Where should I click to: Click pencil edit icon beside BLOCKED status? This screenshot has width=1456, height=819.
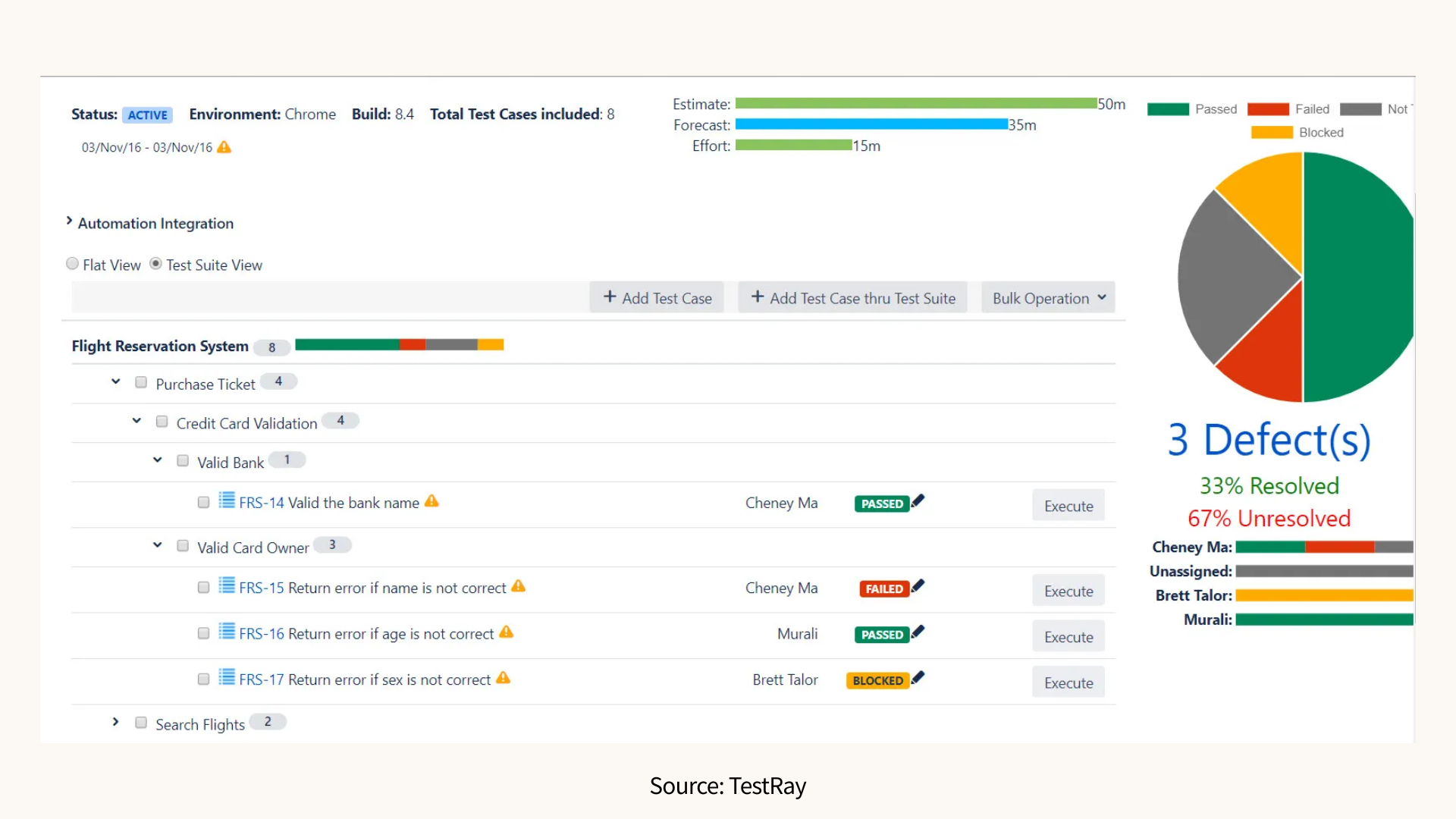pyautogui.click(x=918, y=678)
